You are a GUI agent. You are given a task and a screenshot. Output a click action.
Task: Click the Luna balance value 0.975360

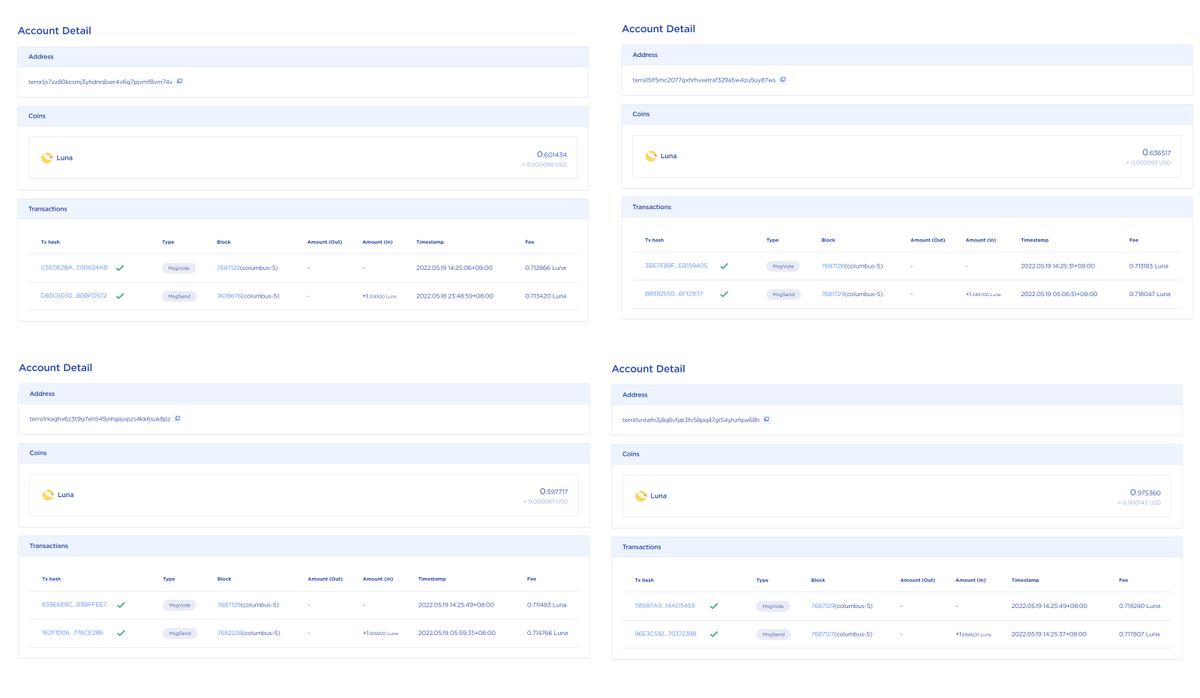[x=1145, y=493]
